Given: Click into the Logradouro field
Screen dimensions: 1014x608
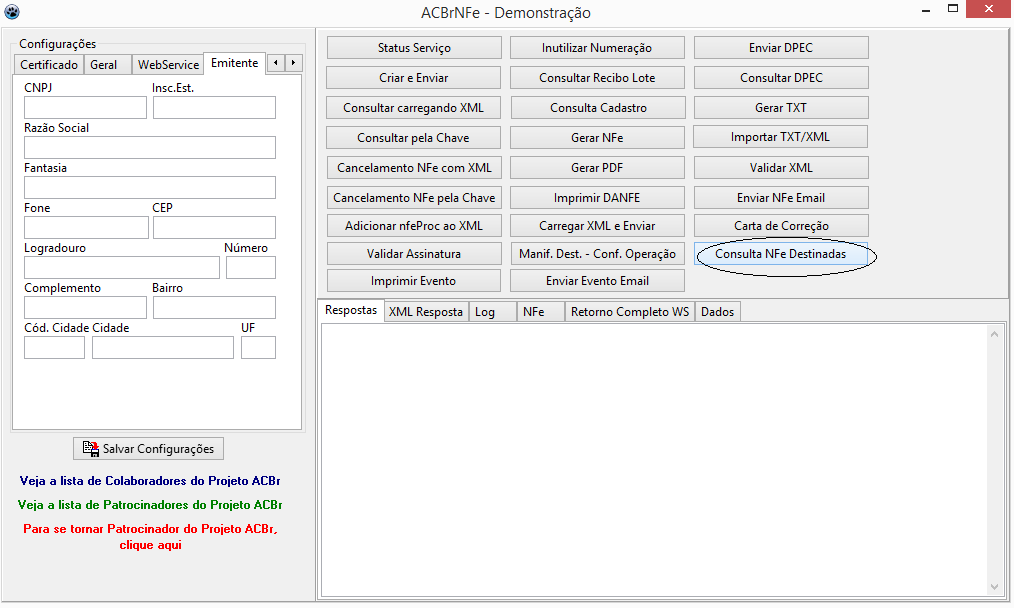Looking at the screenshot, I should pyautogui.click(x=122, y=268).
